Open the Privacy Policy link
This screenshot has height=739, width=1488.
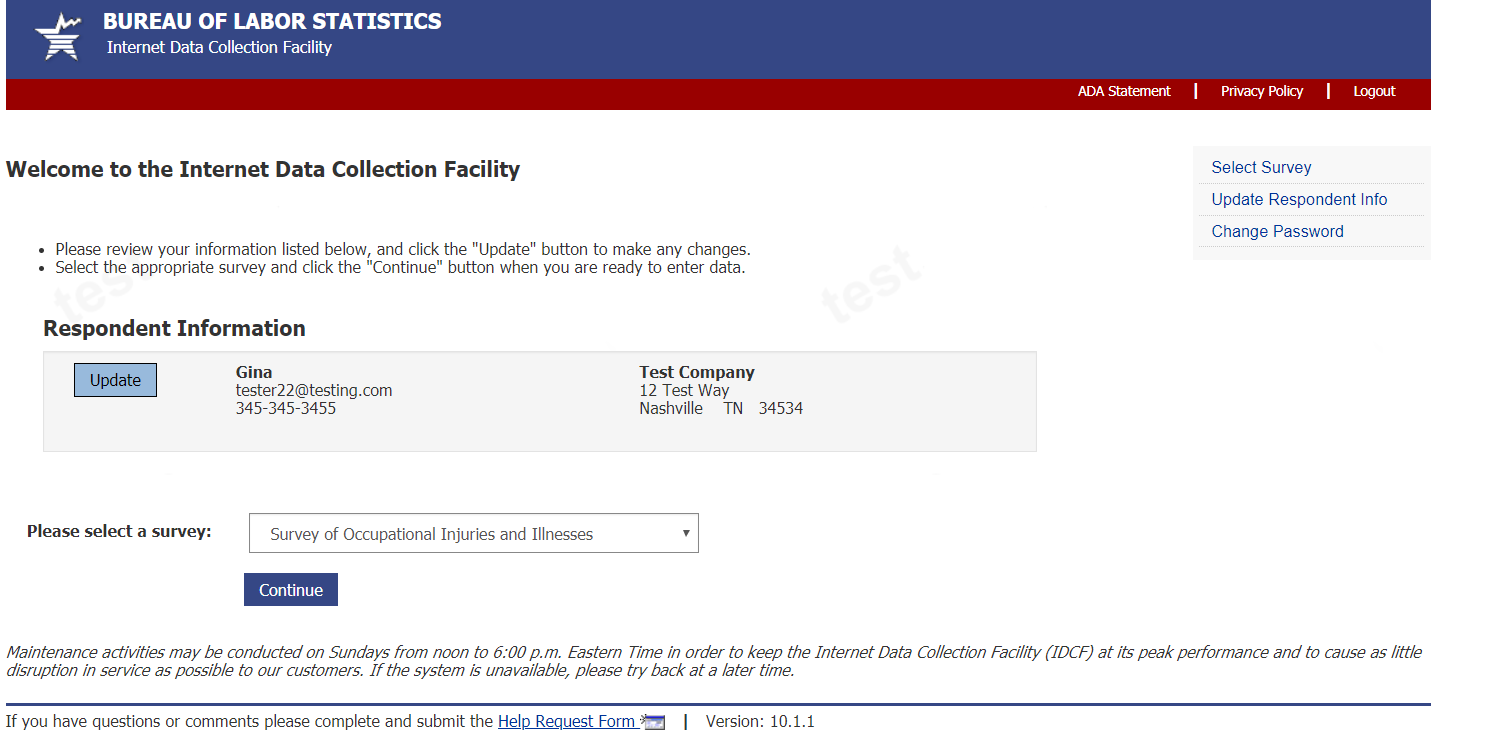tap(1261, 91)
